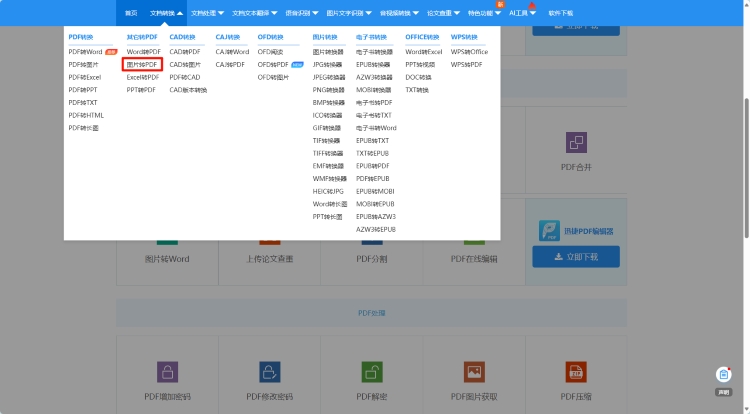Click the floating shopping bag icon

tap(723, 374)
